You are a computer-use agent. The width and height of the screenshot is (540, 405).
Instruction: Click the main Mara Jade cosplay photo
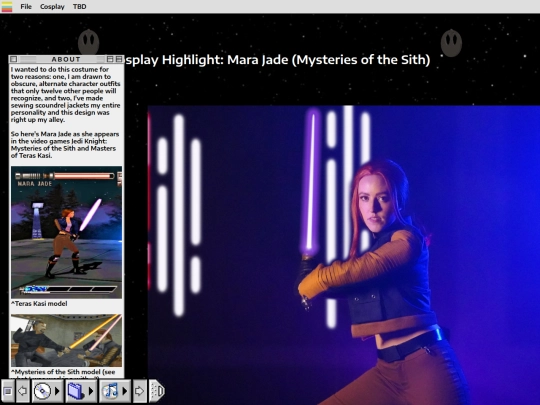click(x=344, y=255)
